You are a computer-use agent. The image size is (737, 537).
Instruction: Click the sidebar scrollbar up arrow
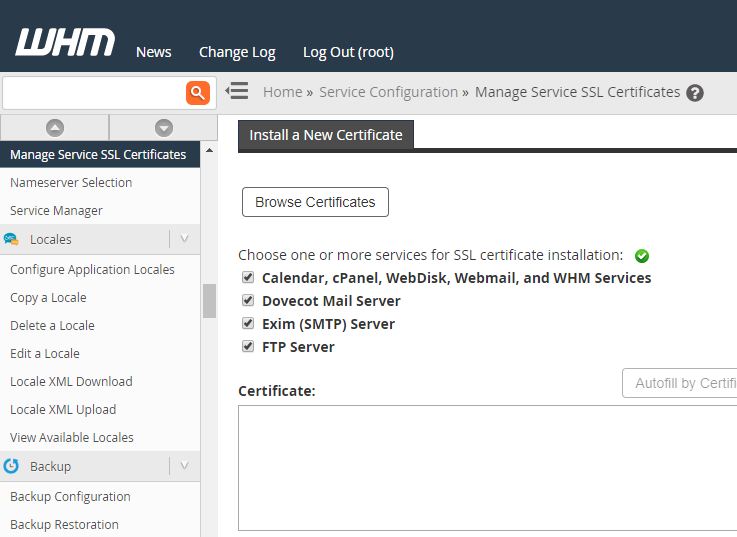(209, 150)
